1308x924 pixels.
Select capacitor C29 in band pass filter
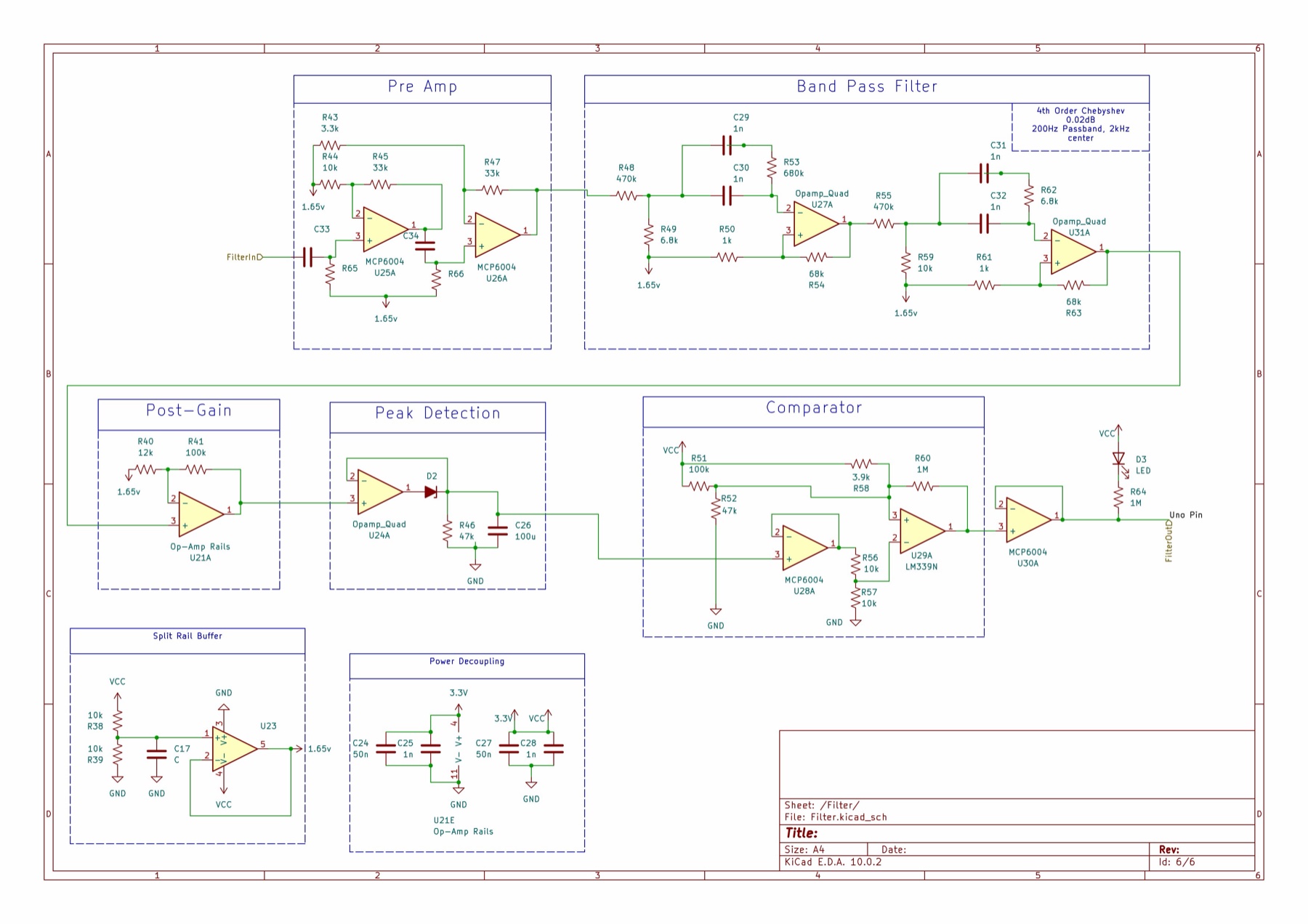coord(727,145)
